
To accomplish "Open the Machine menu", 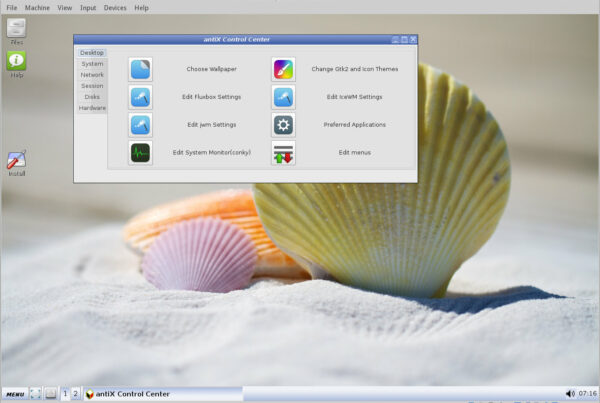I will click(37, 7).
